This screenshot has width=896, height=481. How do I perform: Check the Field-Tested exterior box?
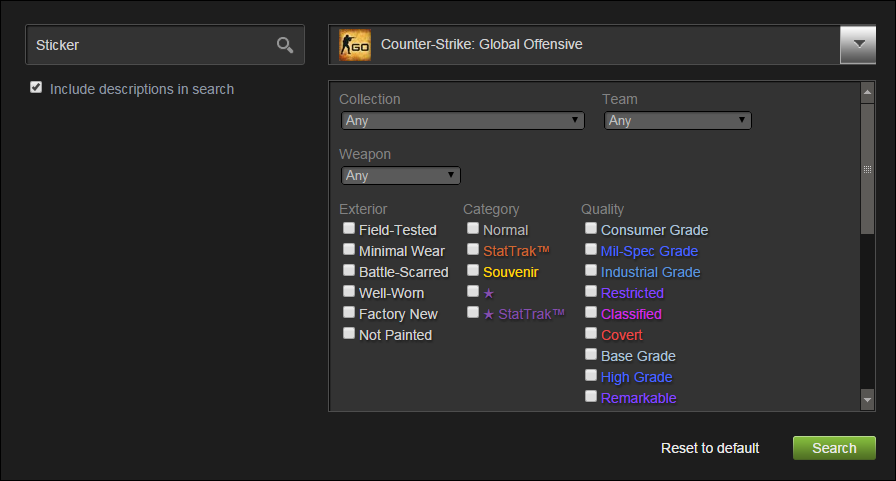pos(349,229)
